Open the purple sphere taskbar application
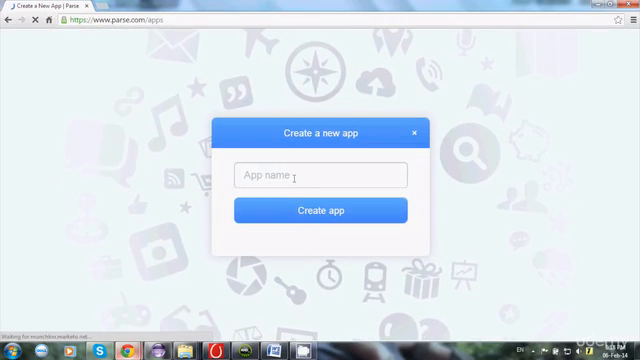The image size is (640, 360). point(158,351)
